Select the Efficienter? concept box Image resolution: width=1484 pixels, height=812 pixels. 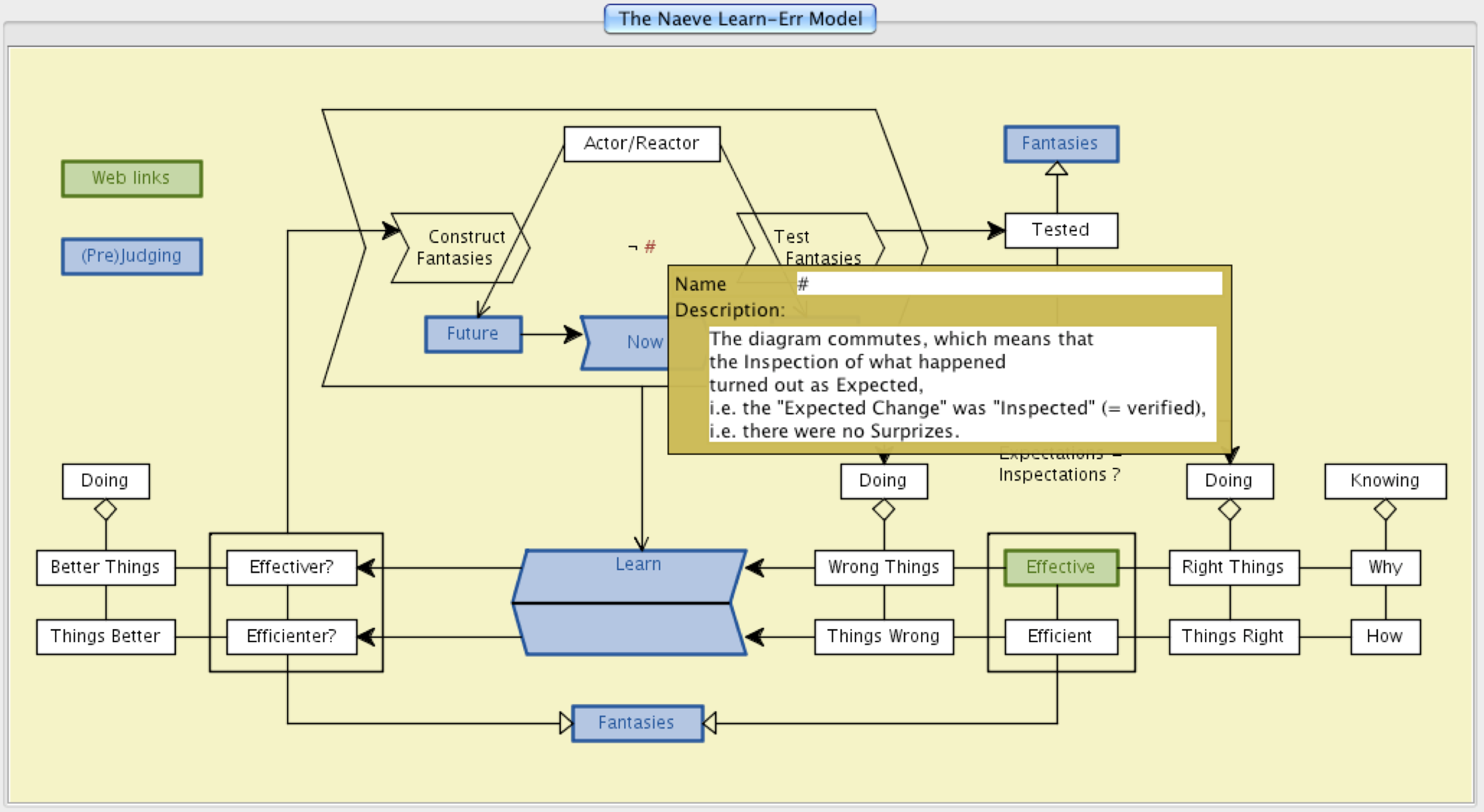coord(291,637)
